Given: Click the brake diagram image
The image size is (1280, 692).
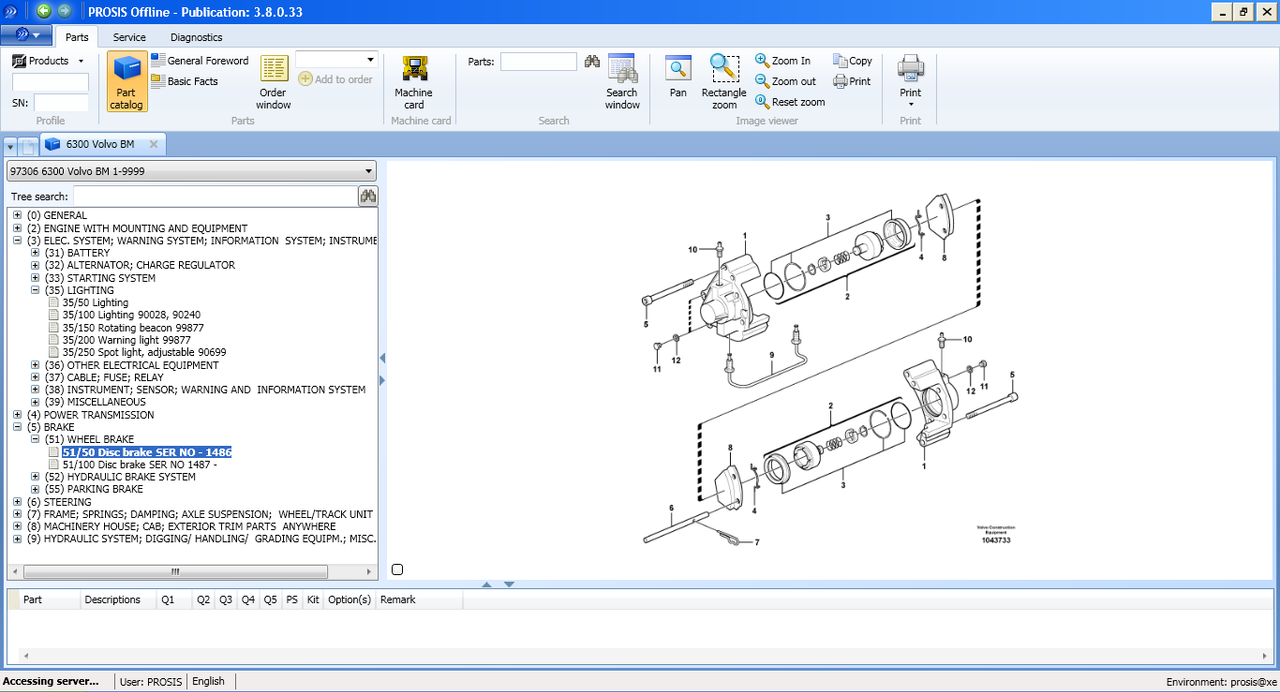Looking at the screenshot, I should pos(831,371).
